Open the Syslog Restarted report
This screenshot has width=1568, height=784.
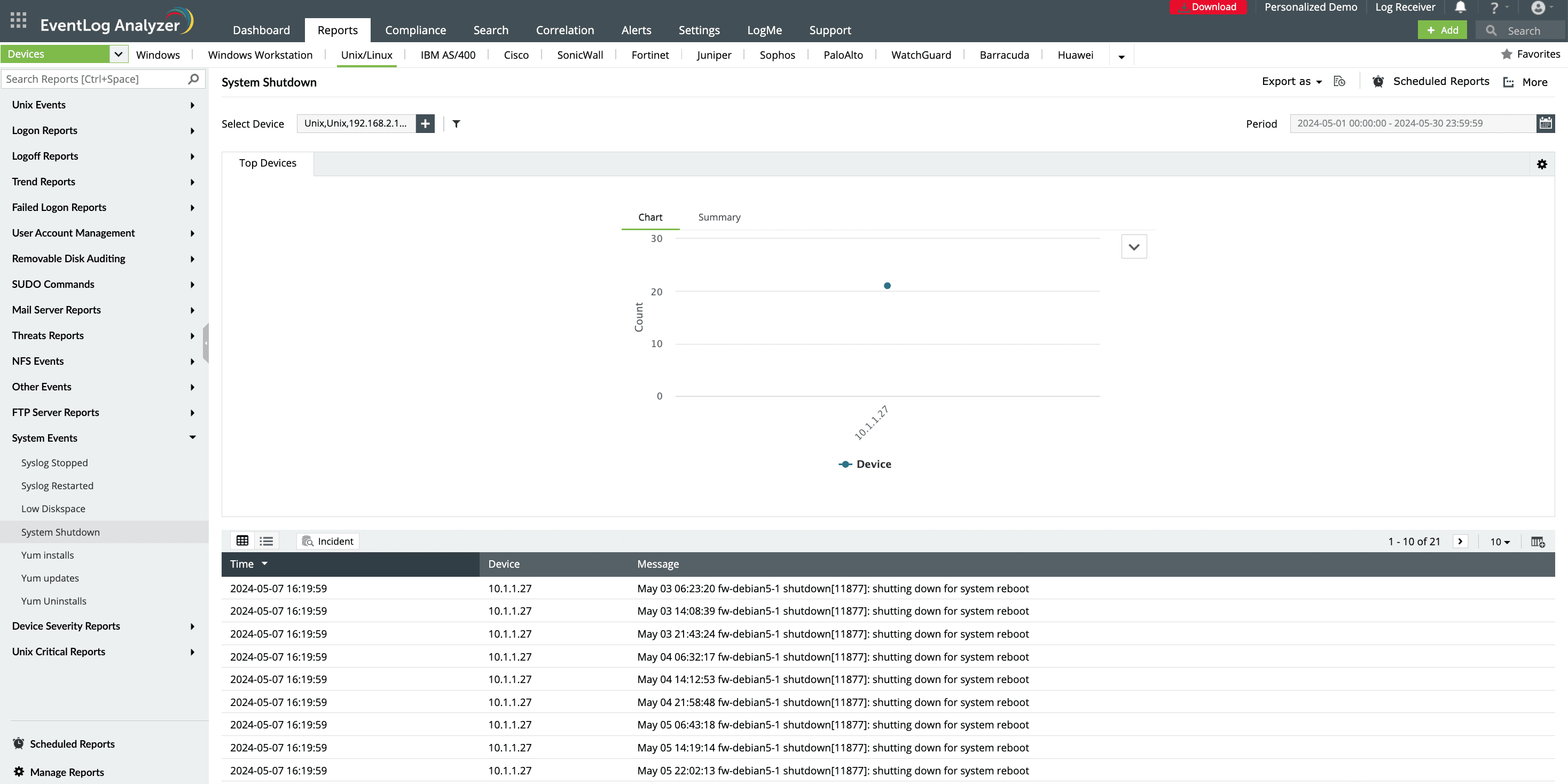pyautogui.click(x=57, y=486)
